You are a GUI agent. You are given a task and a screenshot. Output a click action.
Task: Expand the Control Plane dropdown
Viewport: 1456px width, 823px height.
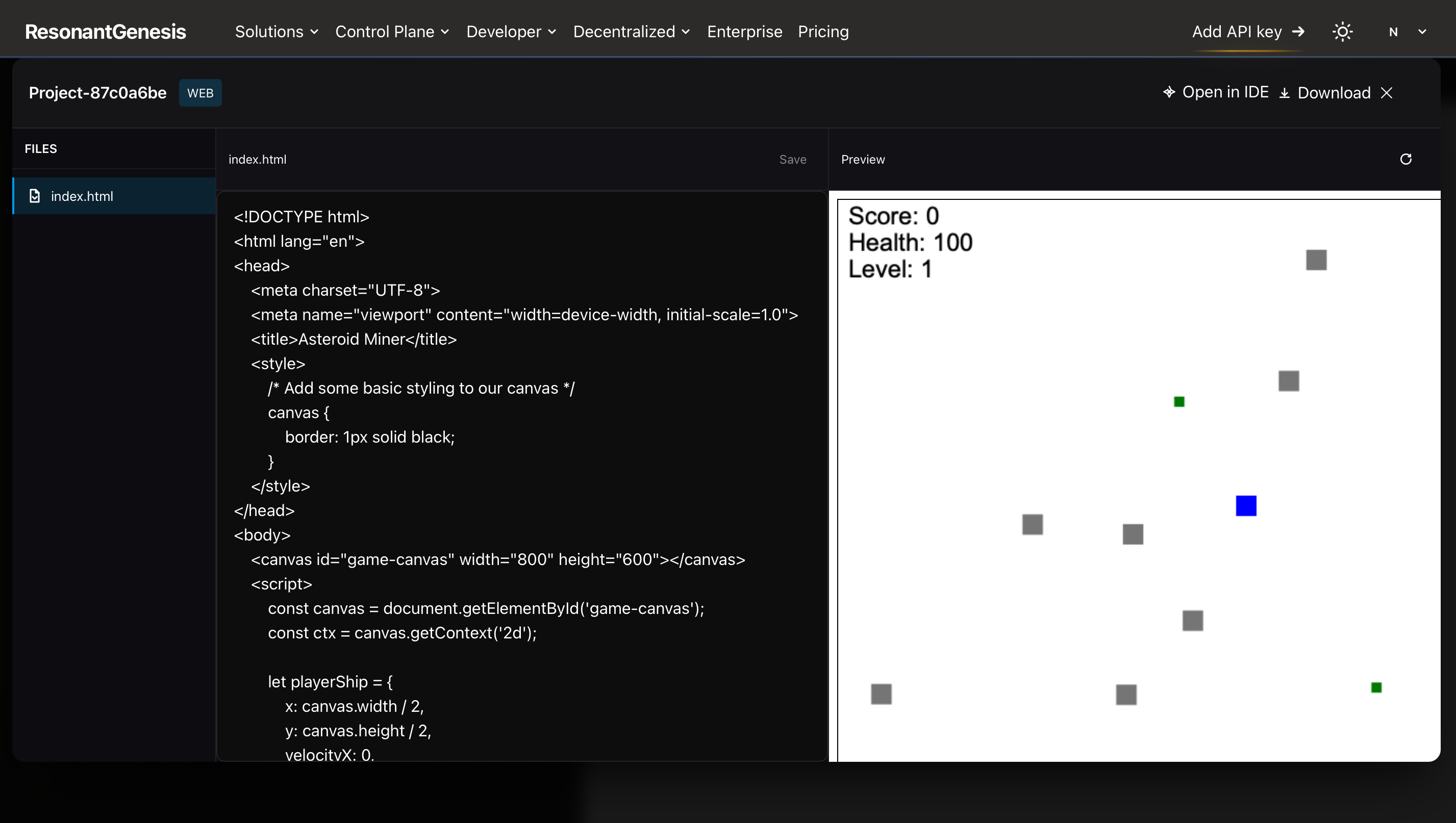pyautogui.click(x=392, y=32)
